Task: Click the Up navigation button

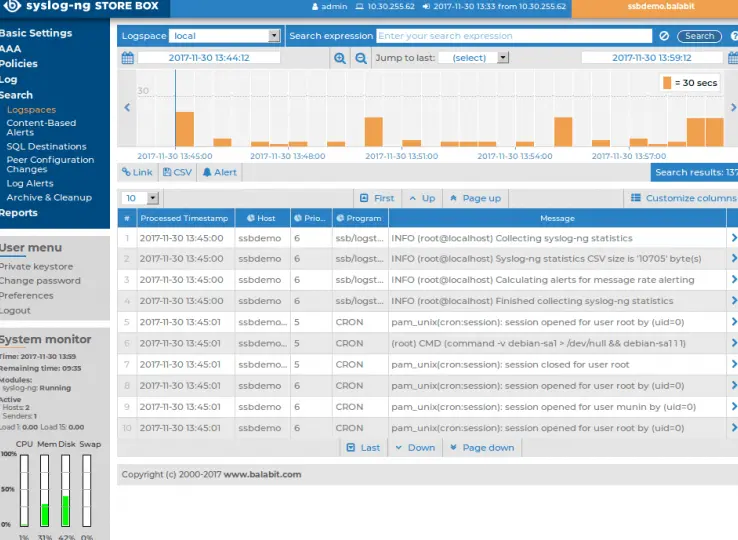Action: (422, 198)
